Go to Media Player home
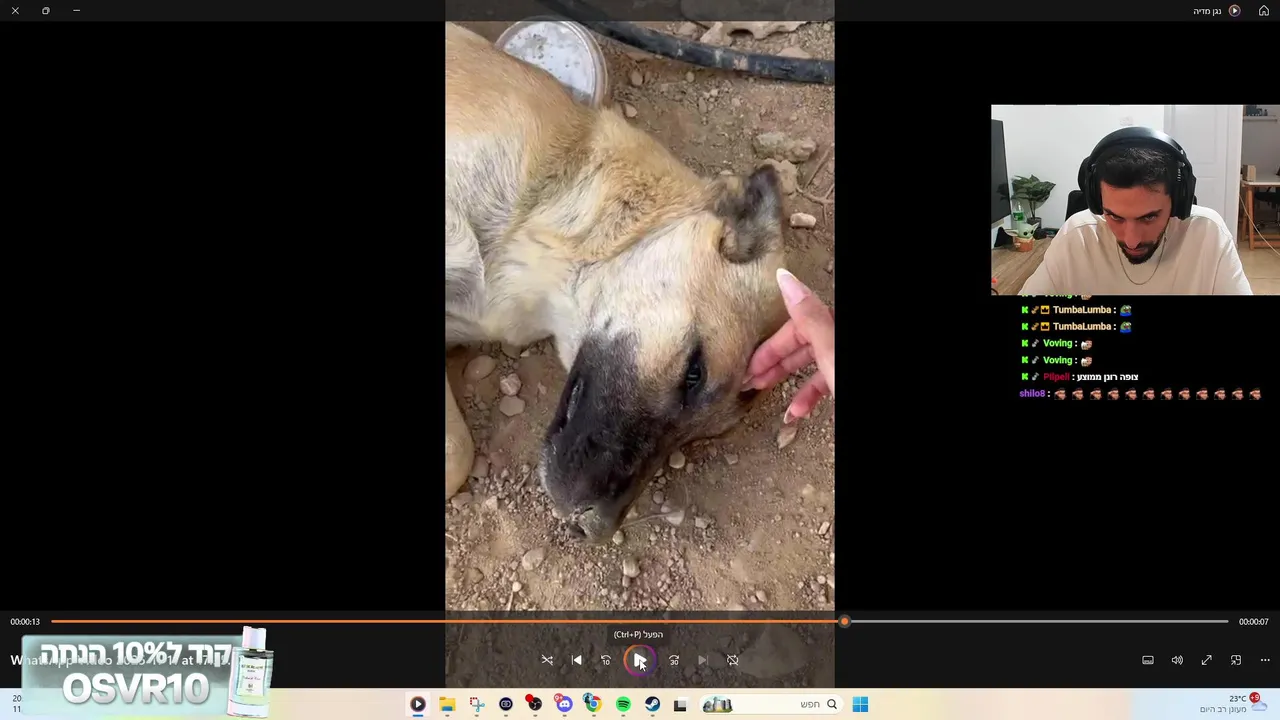This screenshot has height=720, width=1280. tap(1263, 10)
